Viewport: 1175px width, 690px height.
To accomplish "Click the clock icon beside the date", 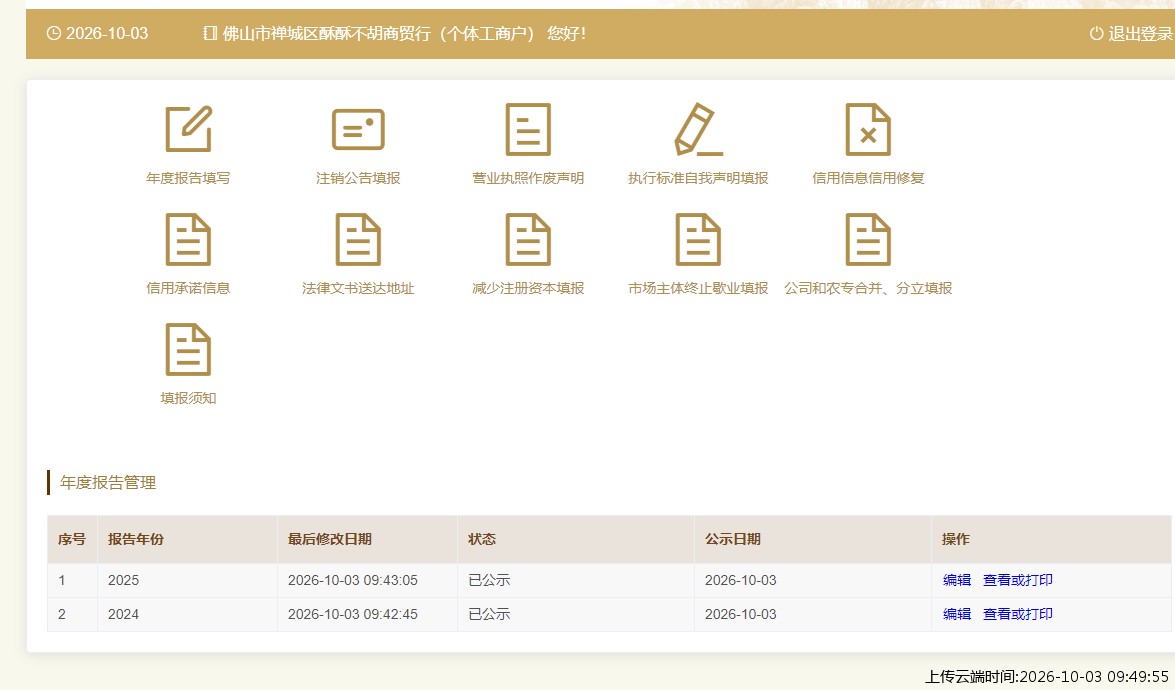I will point(53,34).
